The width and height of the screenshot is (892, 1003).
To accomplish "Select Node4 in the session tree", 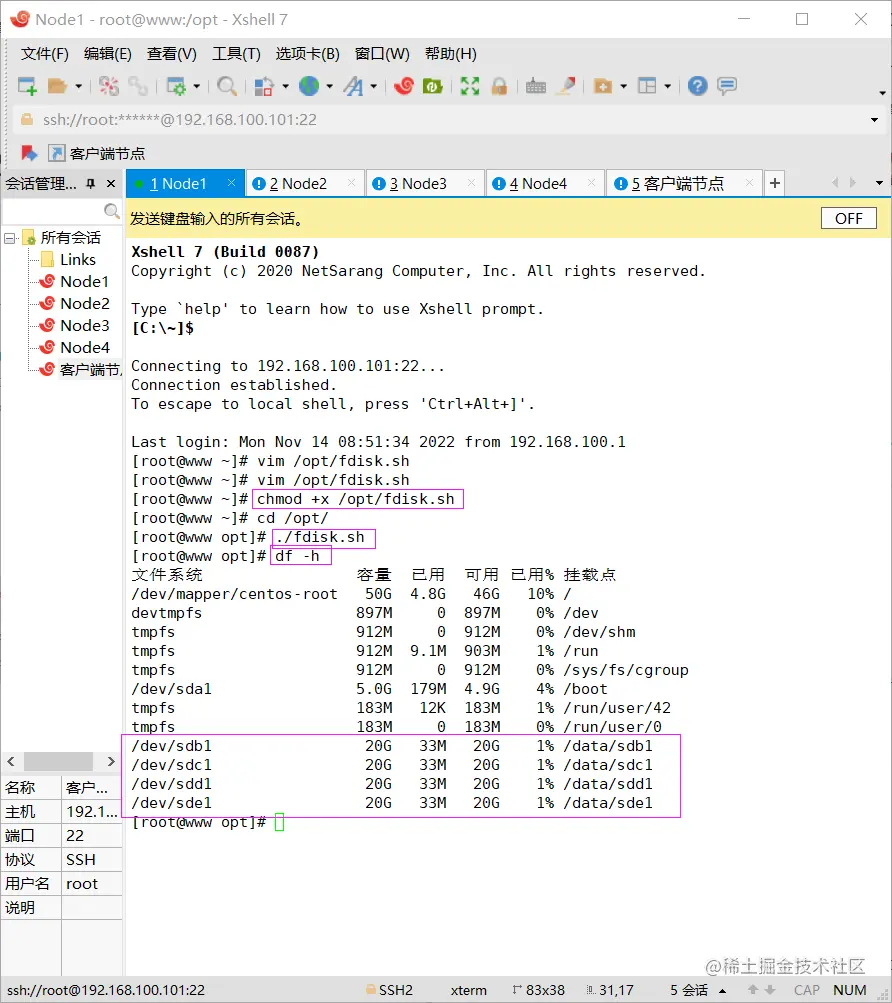I will (84, 347).
